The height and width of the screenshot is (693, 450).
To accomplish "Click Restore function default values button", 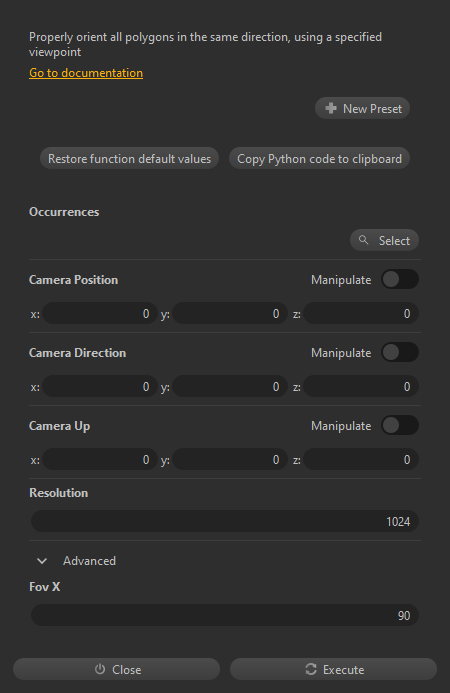I will 130,158.
